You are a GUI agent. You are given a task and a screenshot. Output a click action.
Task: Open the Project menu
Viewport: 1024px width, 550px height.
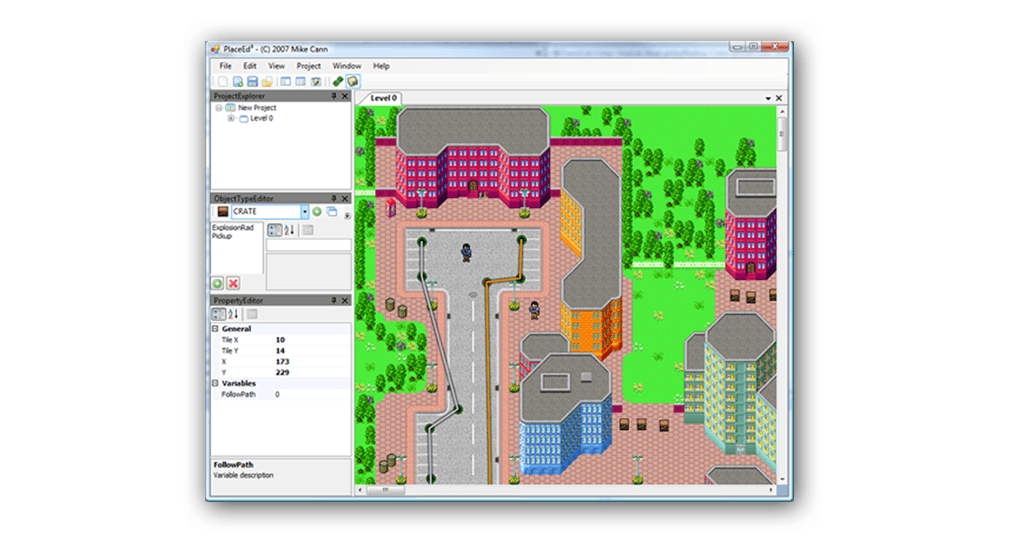308,66
